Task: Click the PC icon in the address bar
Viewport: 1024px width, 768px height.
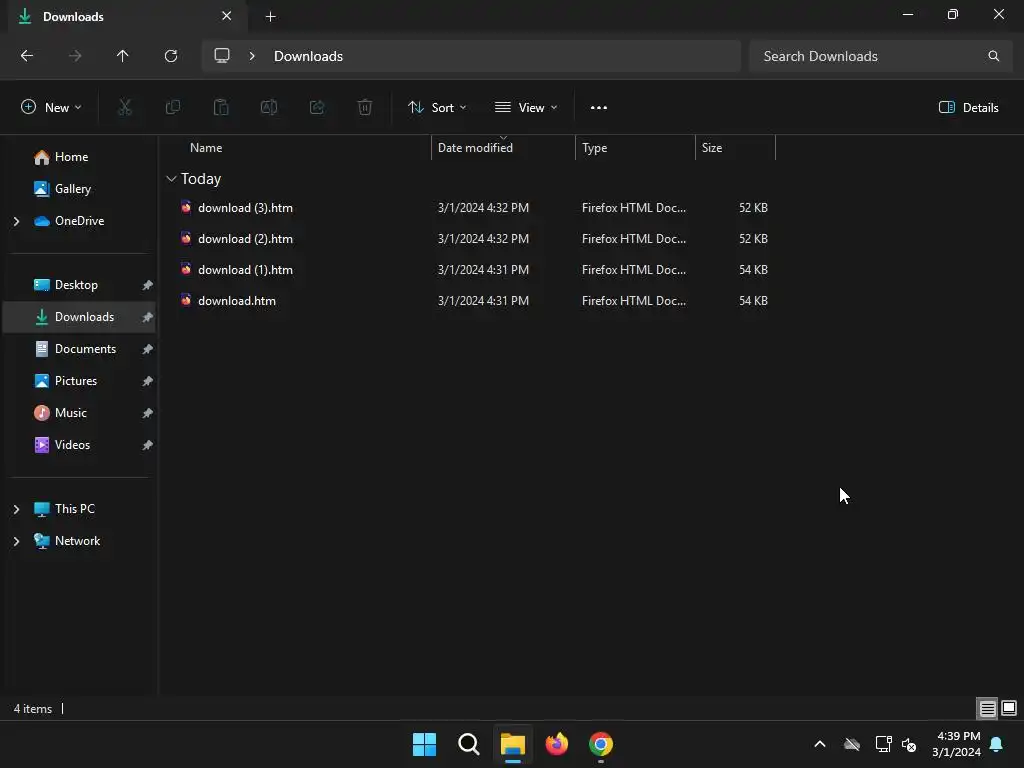Action: (x=222, y=56)
